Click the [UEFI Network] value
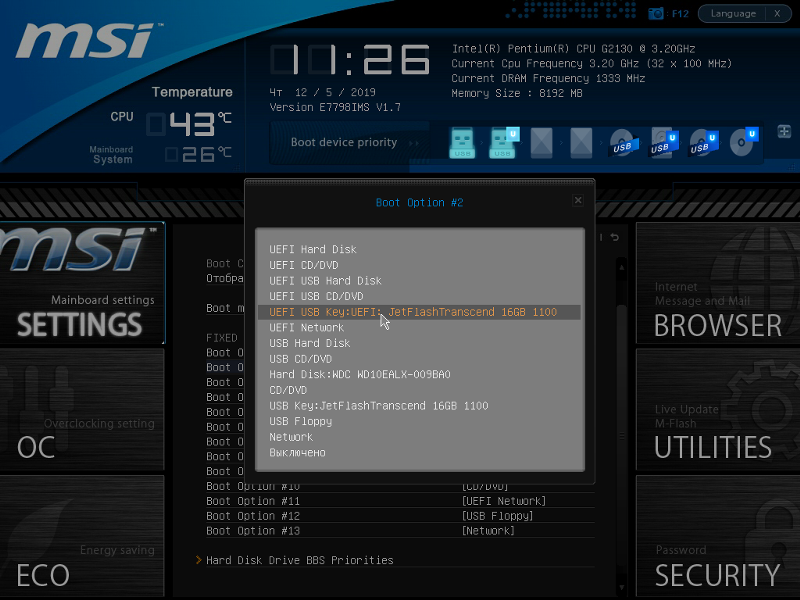Viewport: 800px width, 600px height. pyautogui.click(x=504, y=502)
